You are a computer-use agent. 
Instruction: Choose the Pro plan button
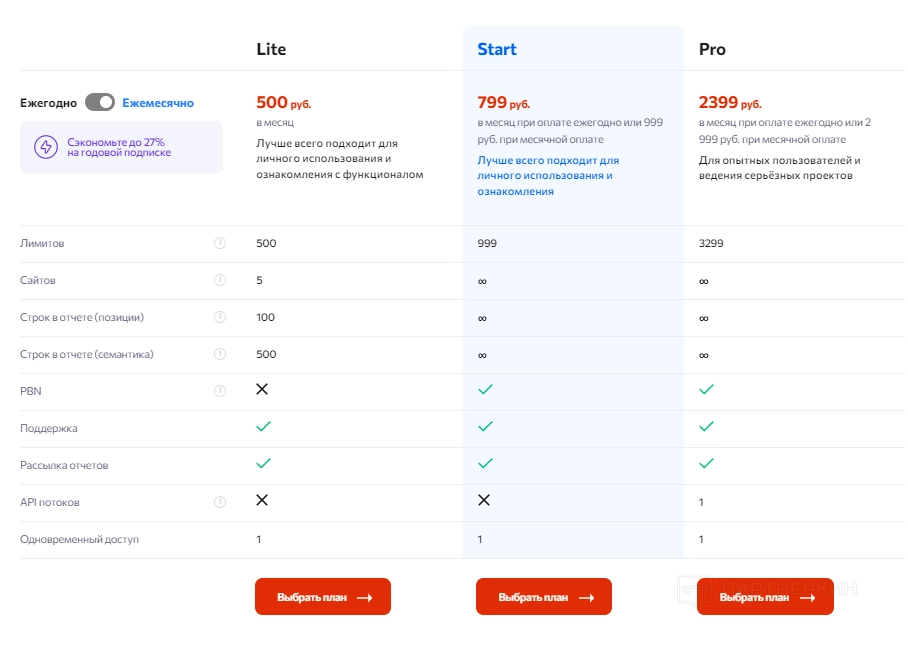(x=765, y=597)
